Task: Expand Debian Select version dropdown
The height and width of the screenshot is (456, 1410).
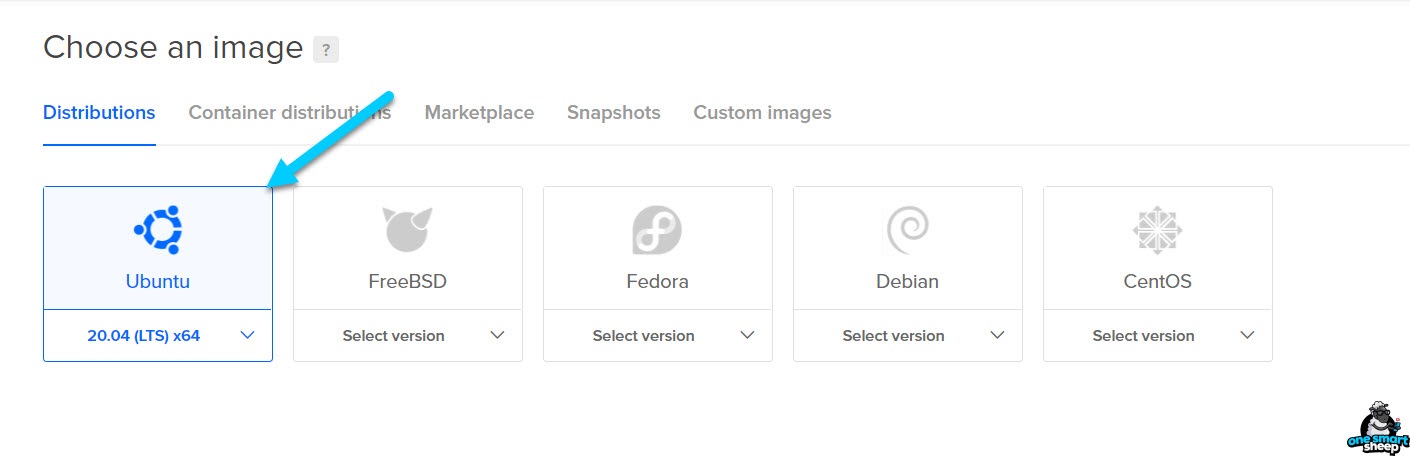Action: point(908,336)
